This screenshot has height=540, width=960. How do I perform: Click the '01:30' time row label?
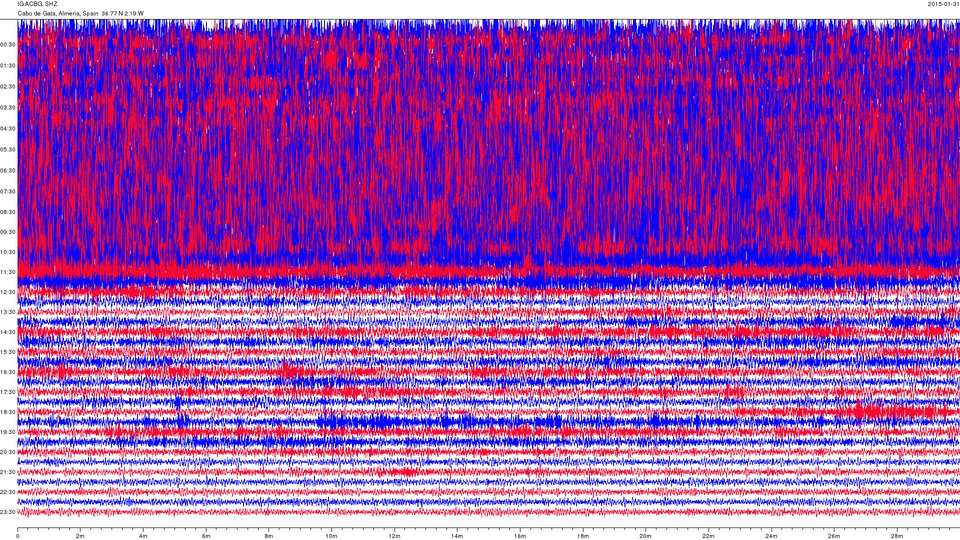point(8,66)
